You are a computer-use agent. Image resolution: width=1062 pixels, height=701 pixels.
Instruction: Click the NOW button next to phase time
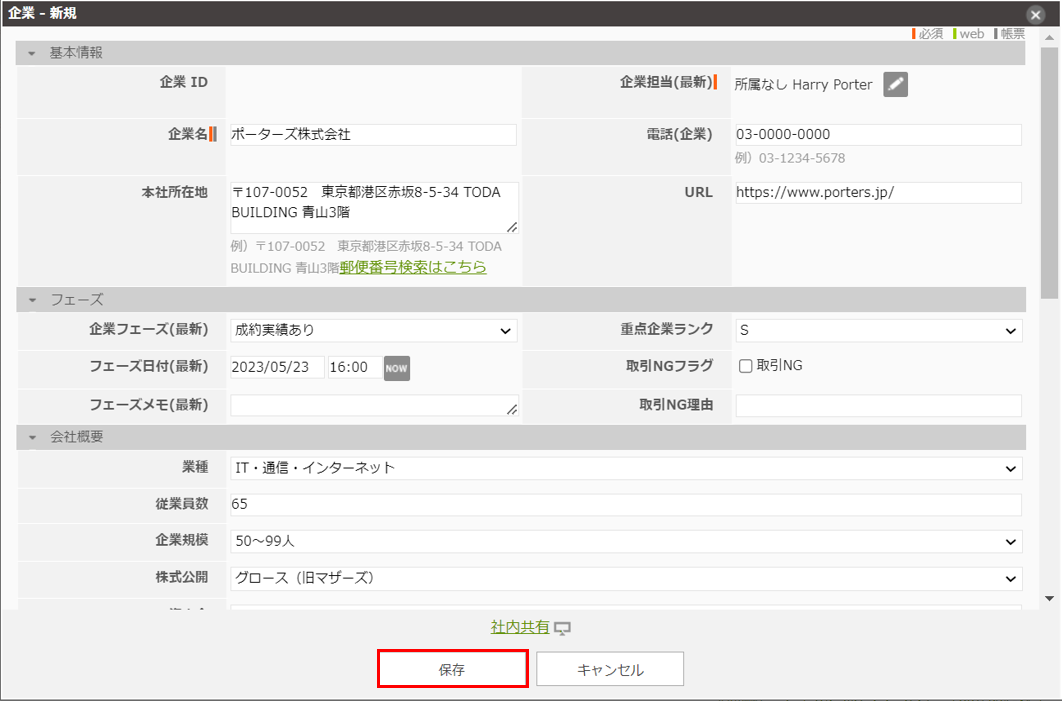pyautogui.click(x=397, y=368)
